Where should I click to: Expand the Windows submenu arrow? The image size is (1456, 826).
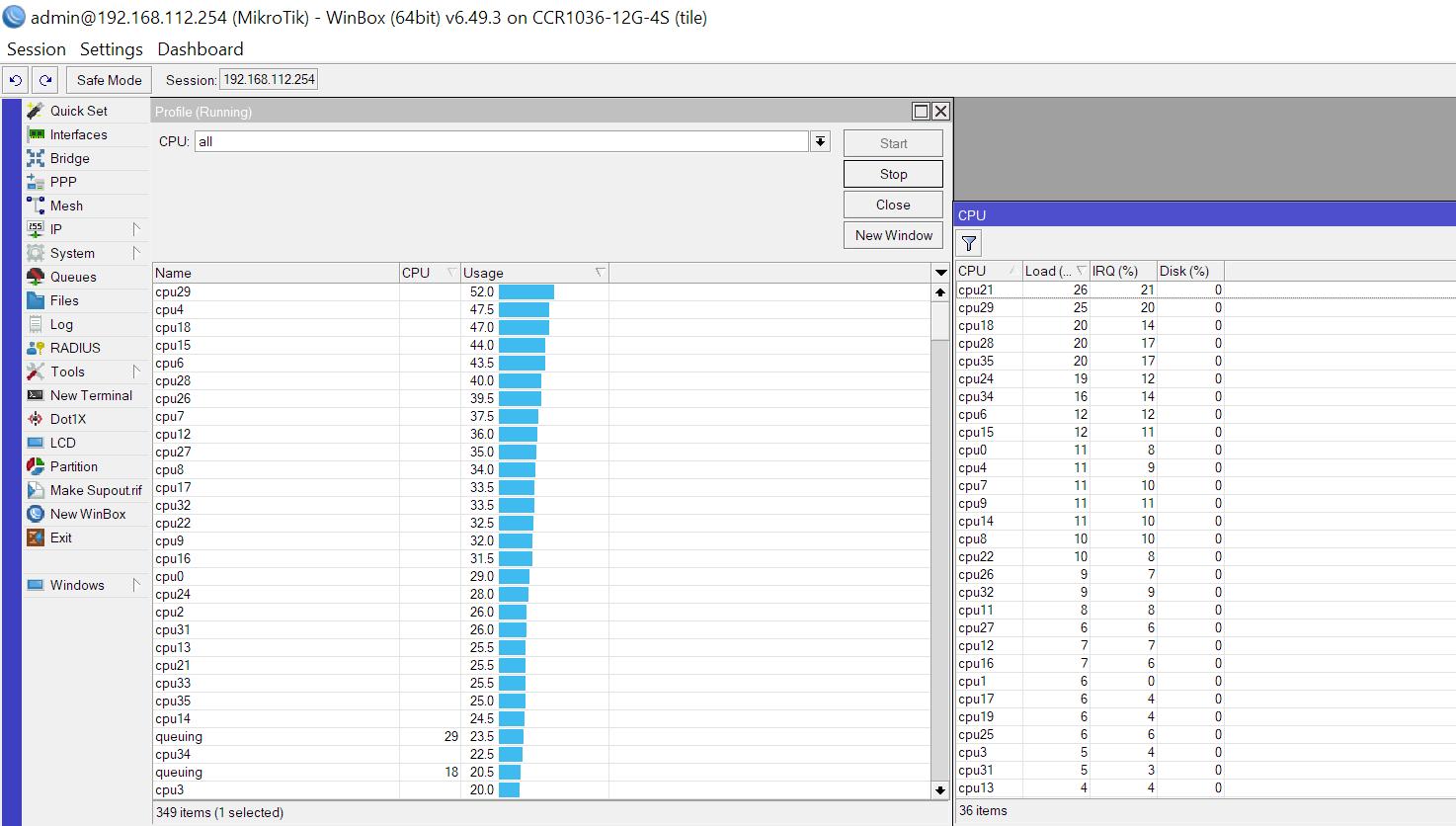click(x=136, y=585)
